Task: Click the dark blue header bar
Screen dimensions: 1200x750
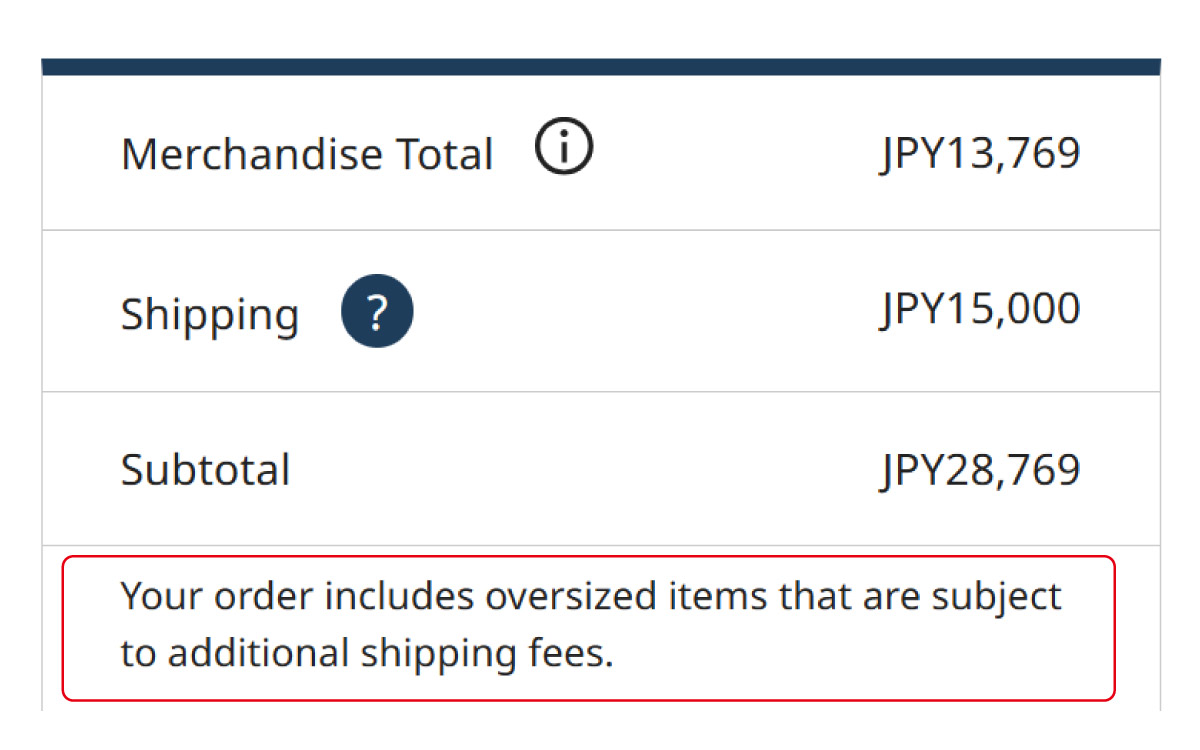Action: click(x=600, y=67)
